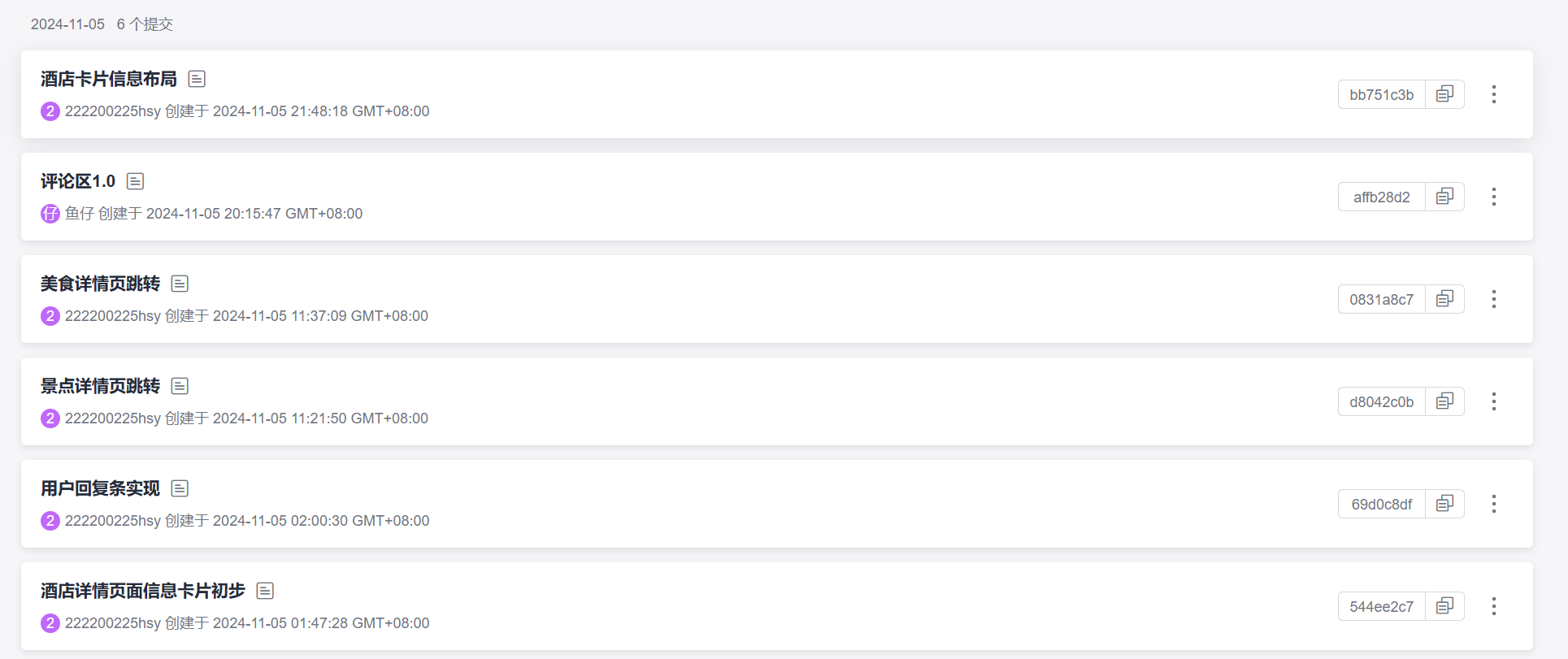Copy commit ID 0831a8c7

click(x=1444, y=299)
